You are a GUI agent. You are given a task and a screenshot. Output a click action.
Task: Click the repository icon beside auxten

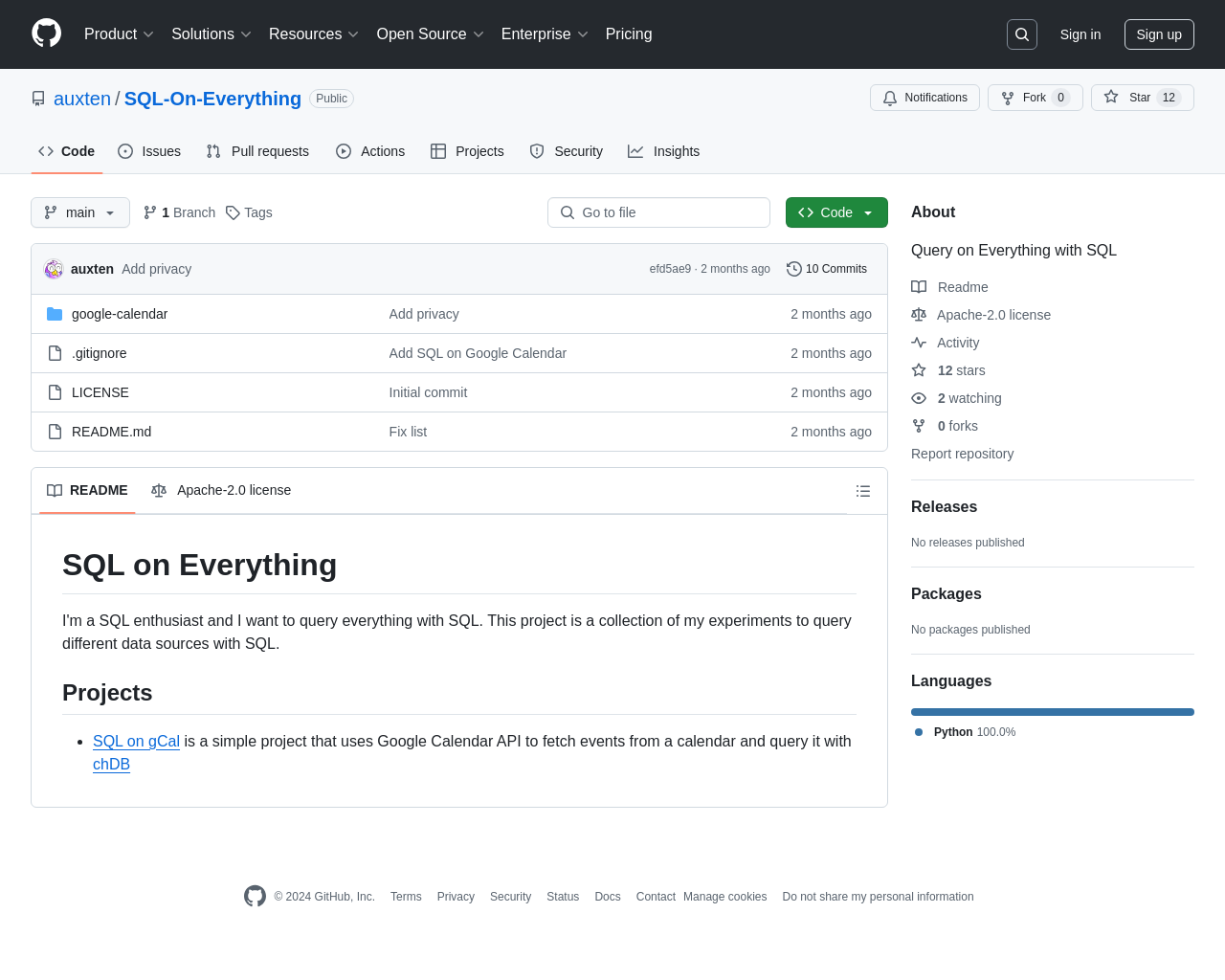click(38, 99)
